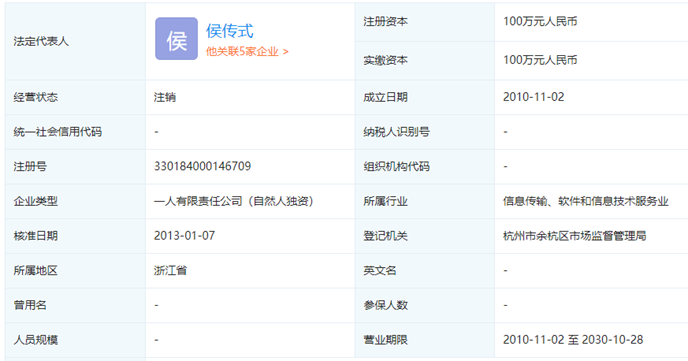Select the 参保人数 label

click(385, 305)
